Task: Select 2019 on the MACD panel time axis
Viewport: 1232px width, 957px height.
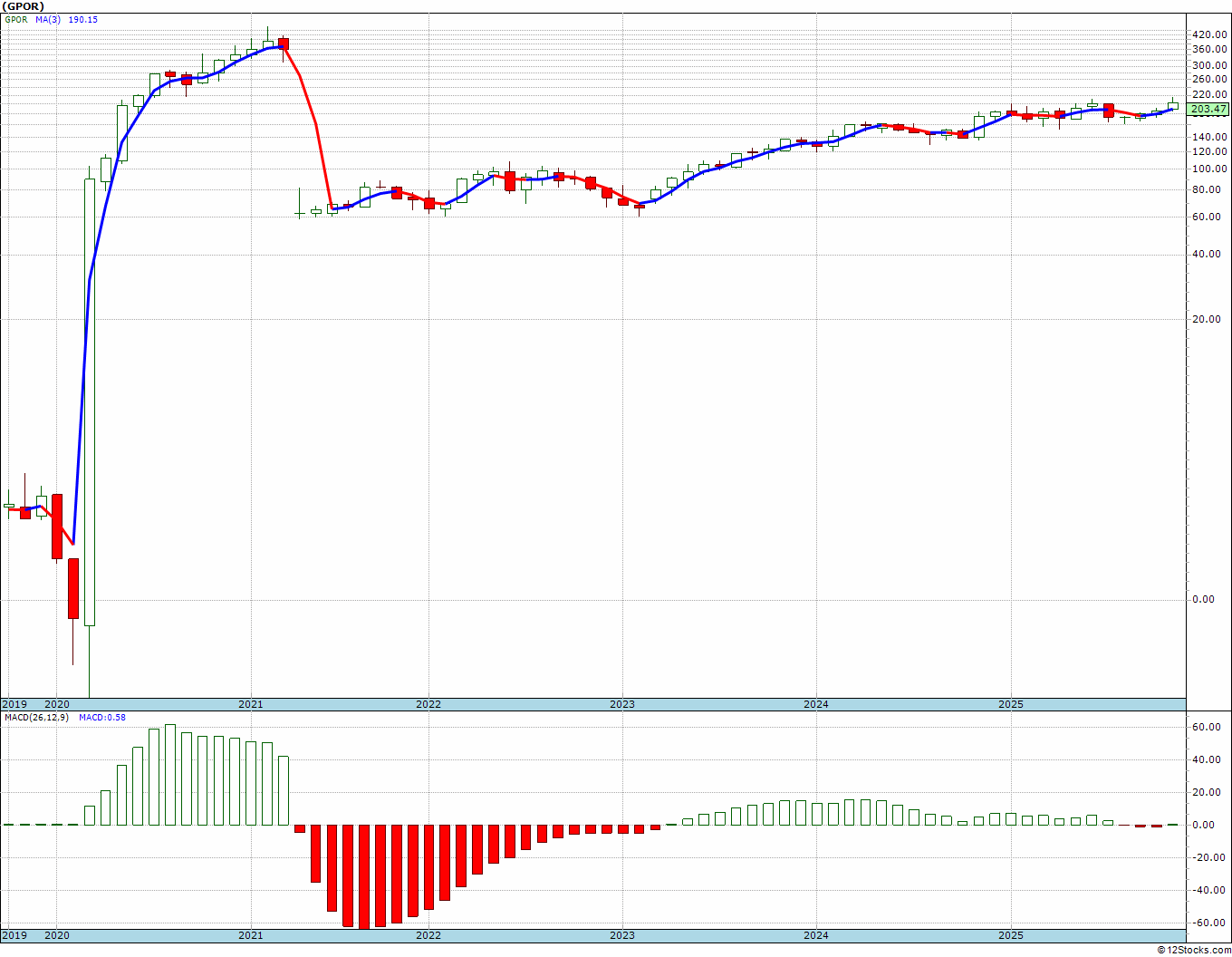Action: coord(14,935)
